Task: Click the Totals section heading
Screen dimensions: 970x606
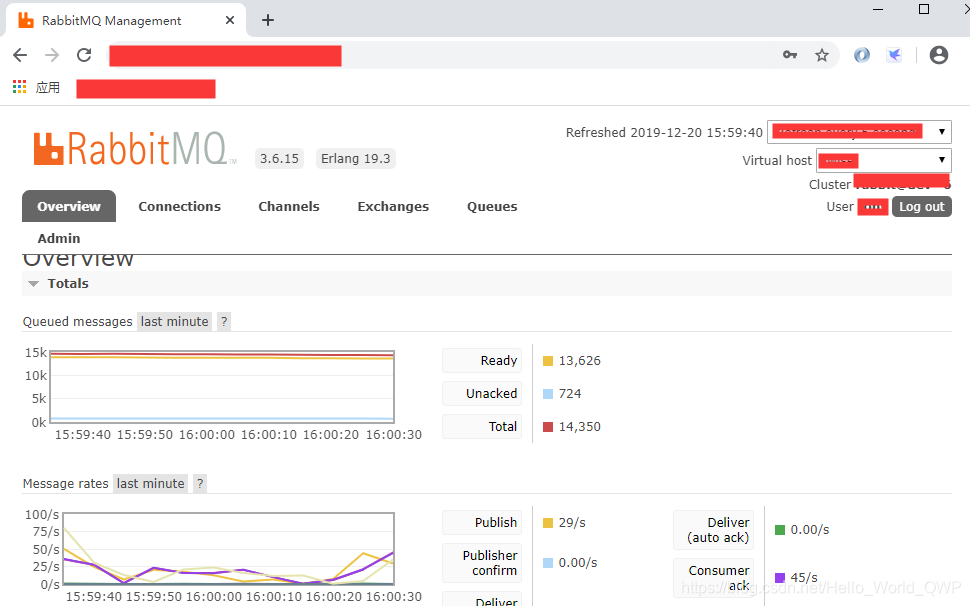Action: tap(68, 283)
